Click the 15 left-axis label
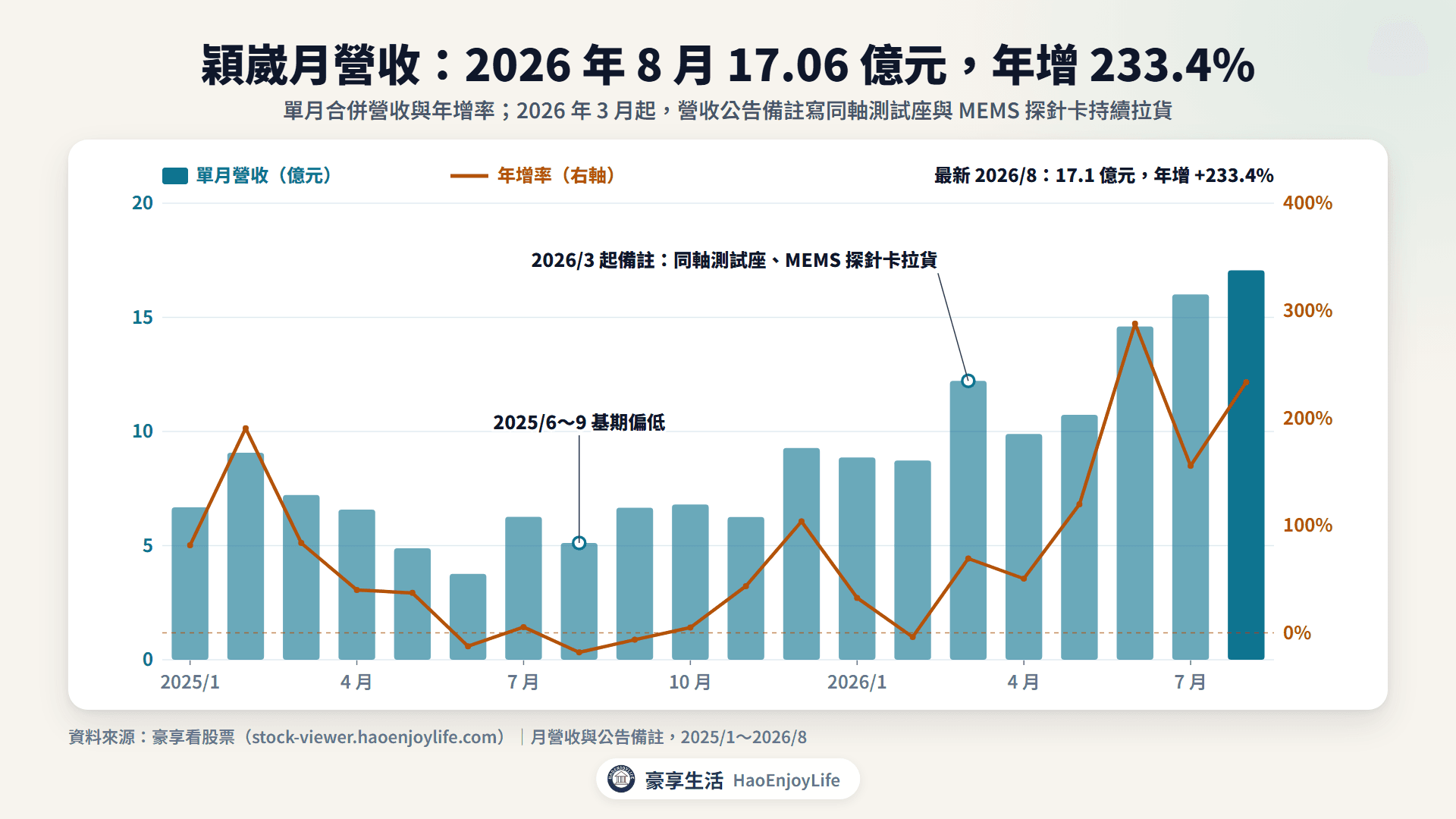Screen dimensions: 1456x819 (143, 318)
